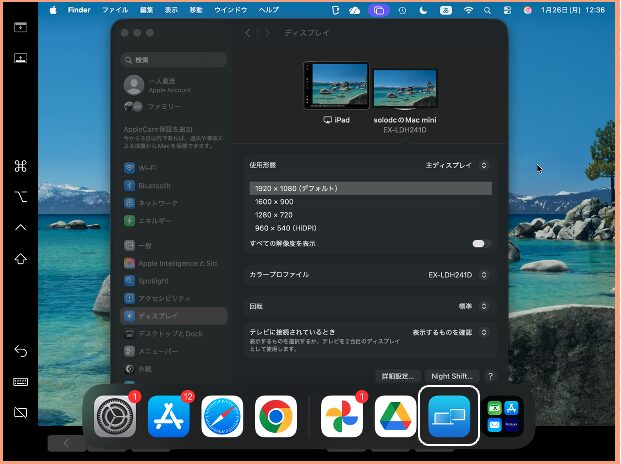Show the on-screen keyboard from the sidebar
Image resolution: width=621 pixels, height=464 pixels.
[20, 382]
